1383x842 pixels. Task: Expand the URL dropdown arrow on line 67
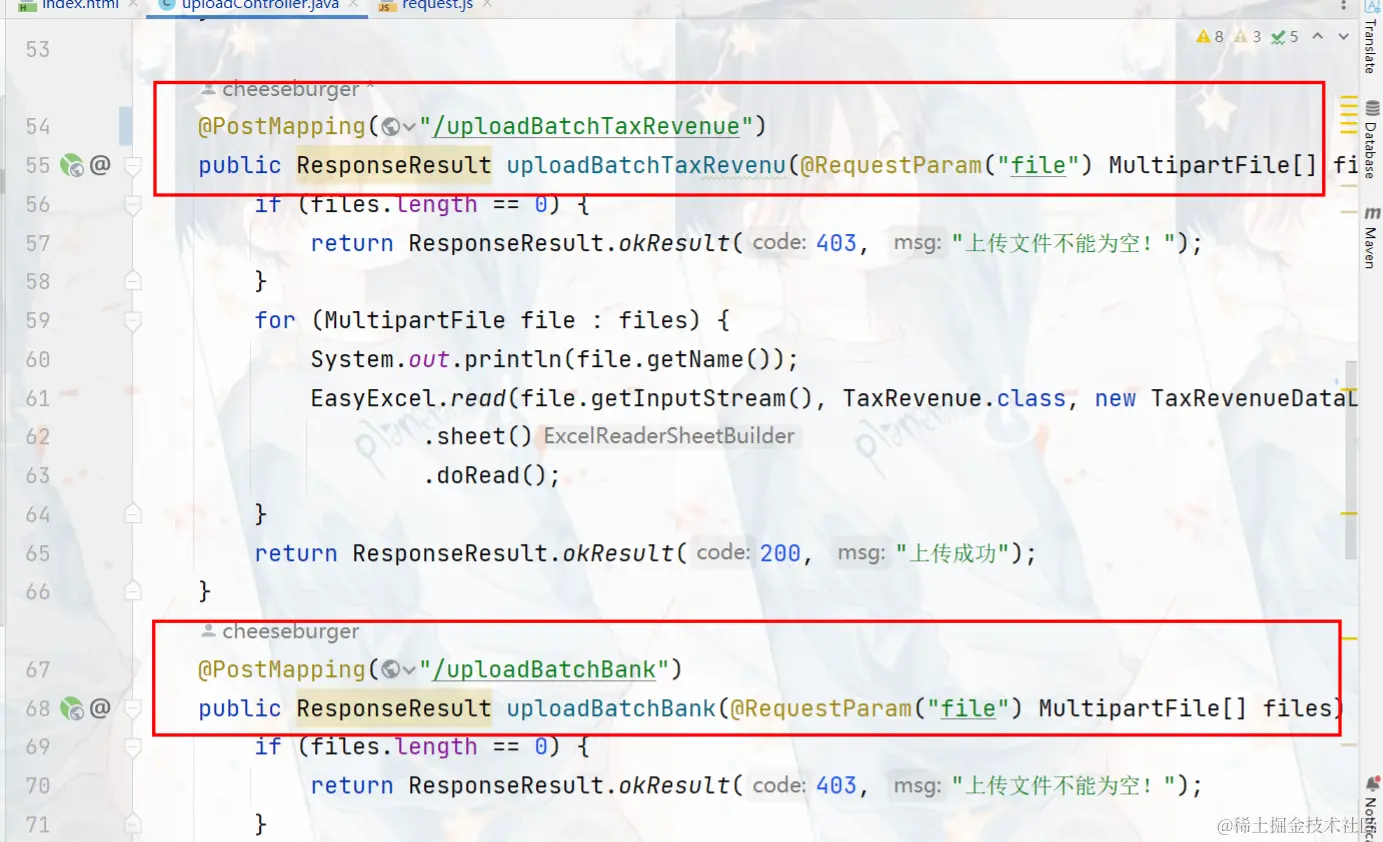pos(409,671)
